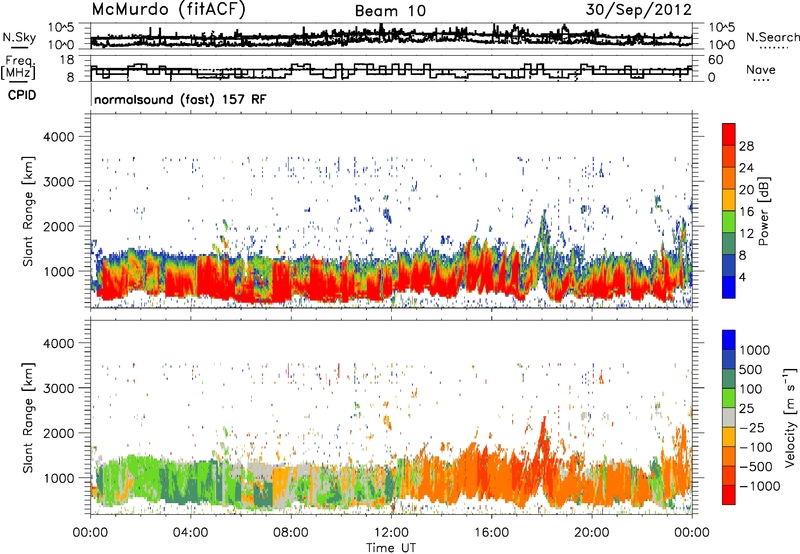This screenshot has width=800, height=554.
Task: Click the '12:00' time tick label
Action: (x=391, y=533)
